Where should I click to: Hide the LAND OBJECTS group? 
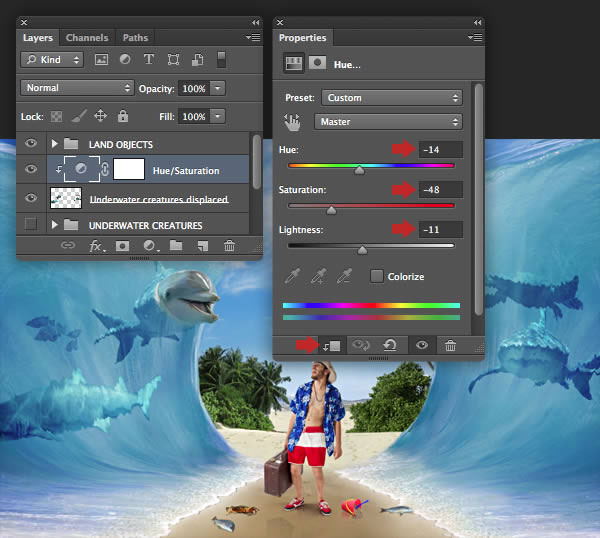point(31,143)
